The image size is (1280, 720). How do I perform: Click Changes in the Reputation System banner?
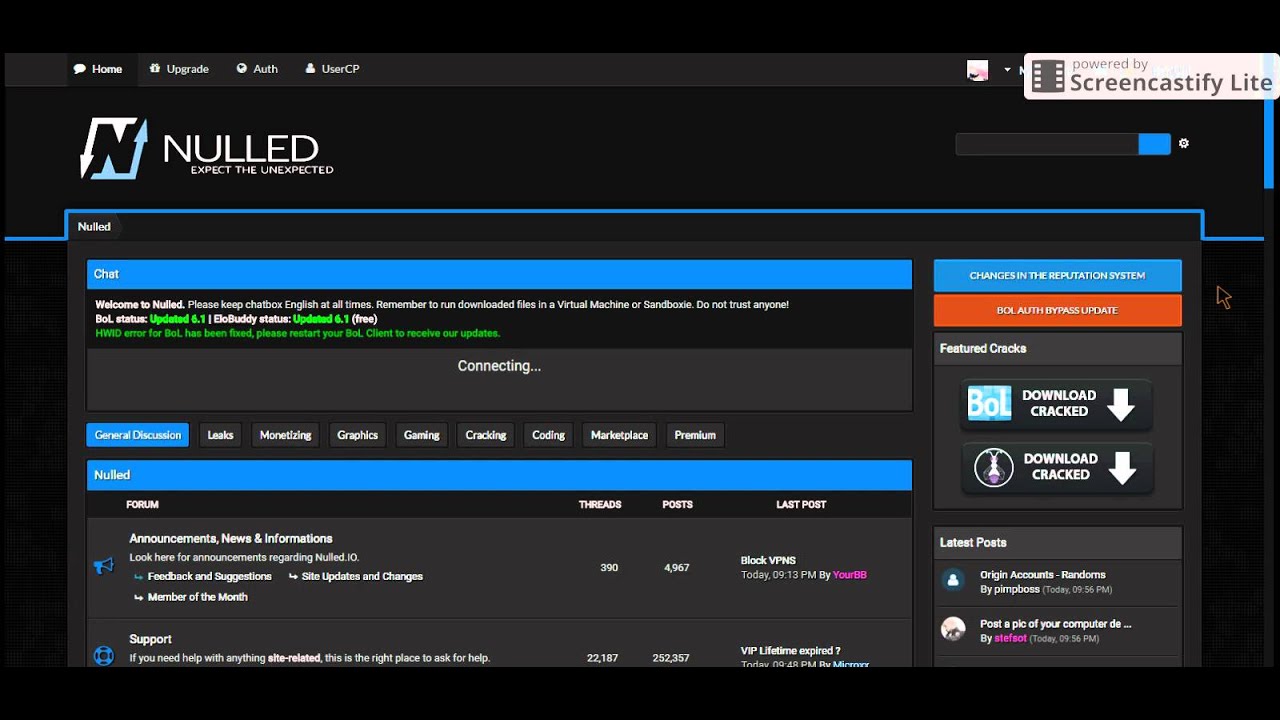[x=1057, y=275]
